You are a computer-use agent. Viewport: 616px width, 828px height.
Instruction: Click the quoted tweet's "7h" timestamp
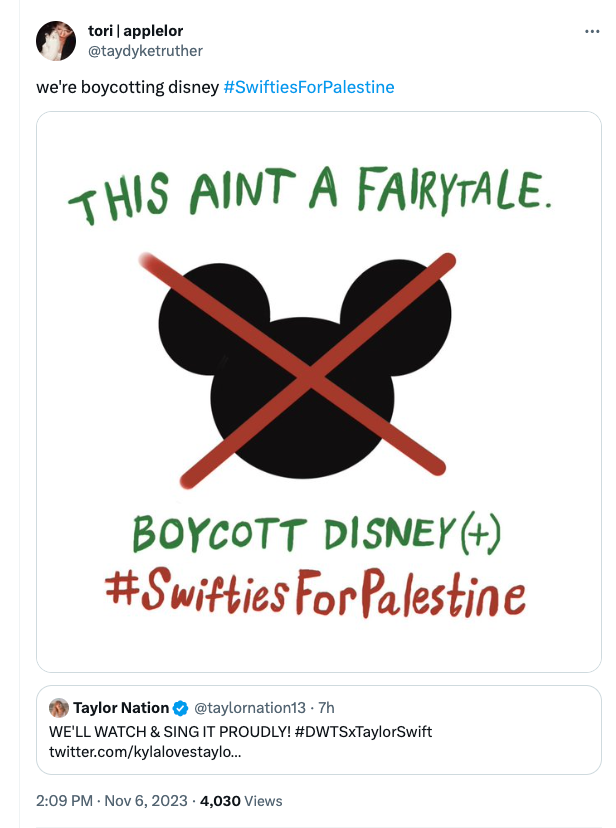click(326, 708)
